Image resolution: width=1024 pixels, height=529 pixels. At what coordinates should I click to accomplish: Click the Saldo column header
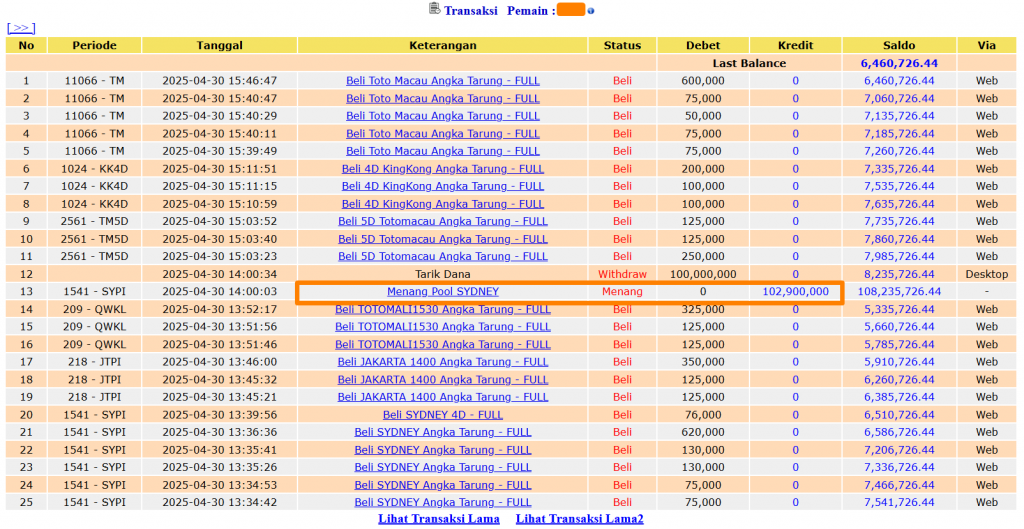tap(899, 46)
